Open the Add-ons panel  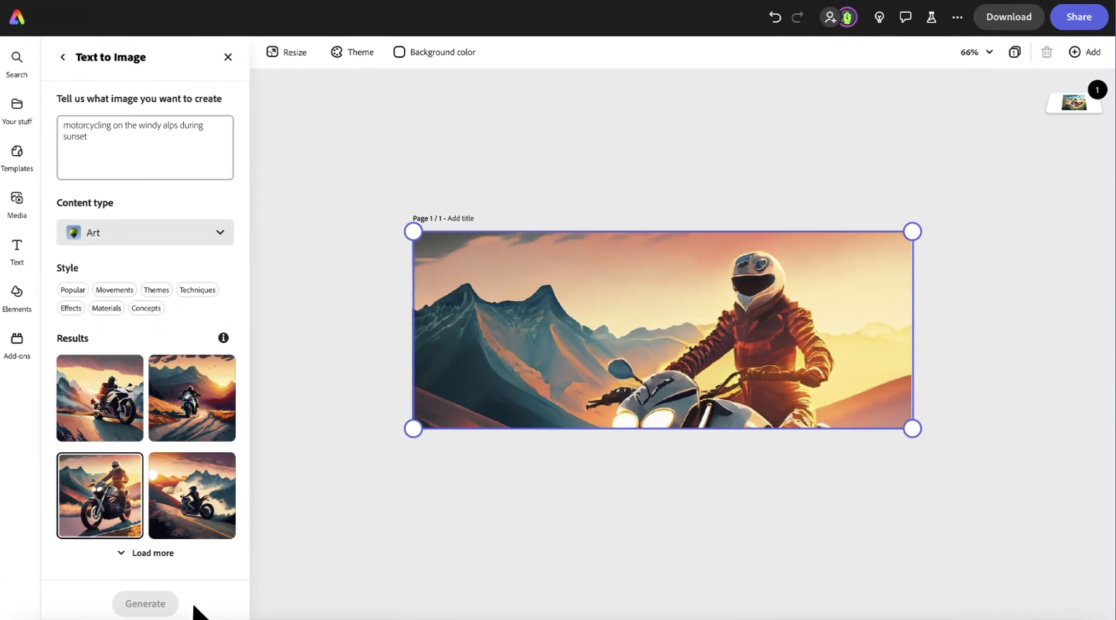pyautogui.click(x=16, y=346)
